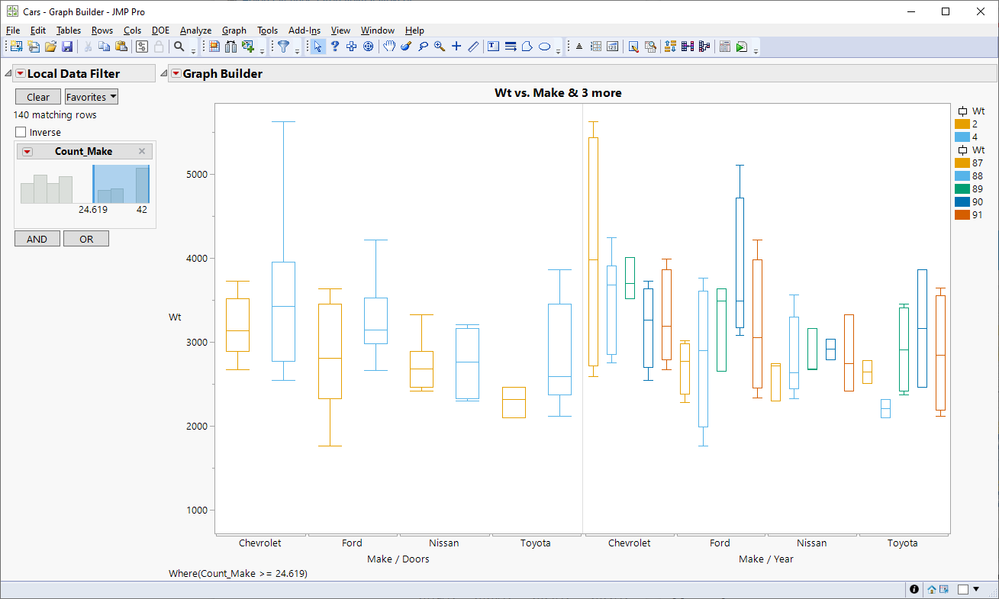Collapse the Graph Builder outline triangle
Viewport: 999px width, 599px height.
click(x=164, y=74)
